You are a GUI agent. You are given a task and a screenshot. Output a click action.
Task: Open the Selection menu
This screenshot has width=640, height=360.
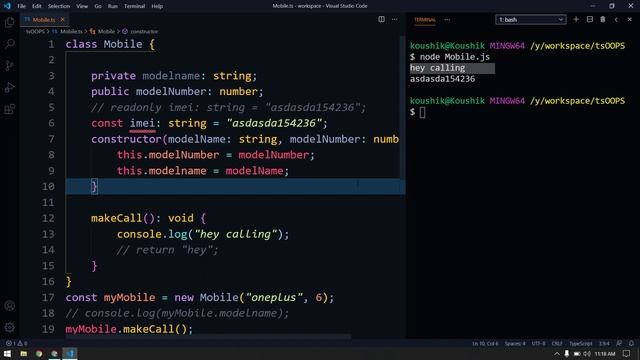(59, 6)
